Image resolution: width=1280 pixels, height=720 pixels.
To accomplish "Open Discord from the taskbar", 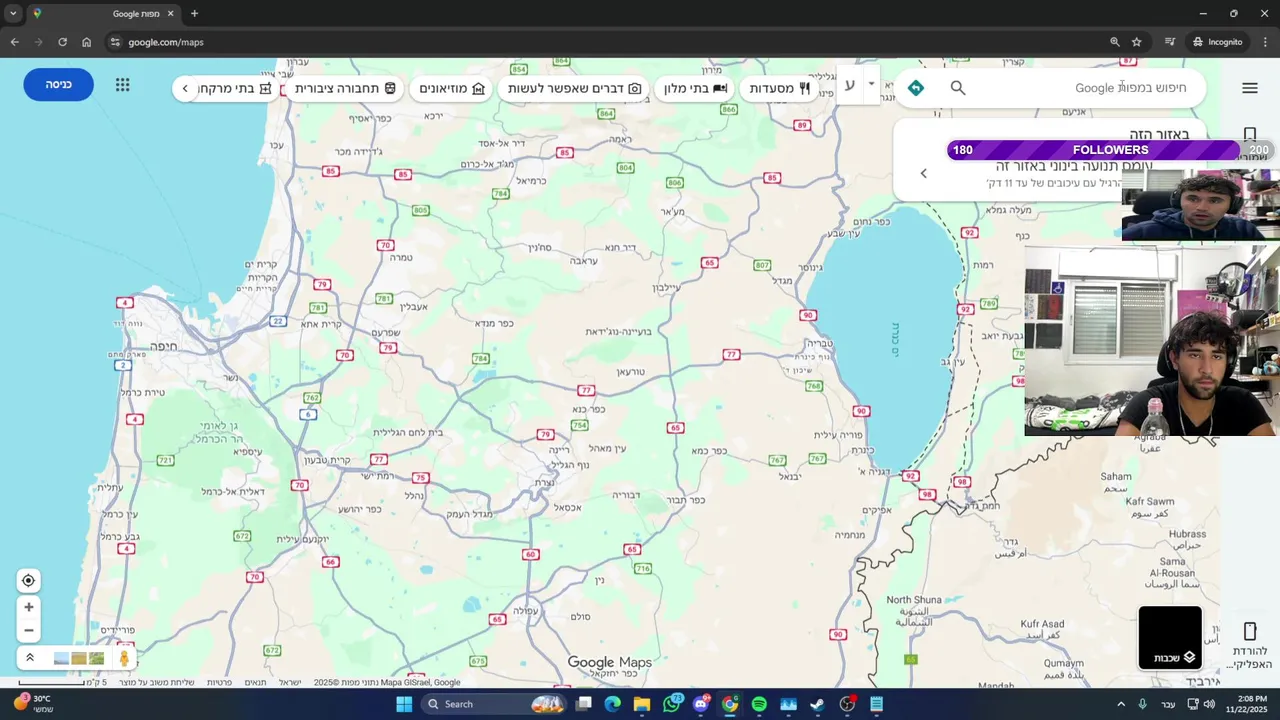I will pyautogui.click(x=701, y=704).
